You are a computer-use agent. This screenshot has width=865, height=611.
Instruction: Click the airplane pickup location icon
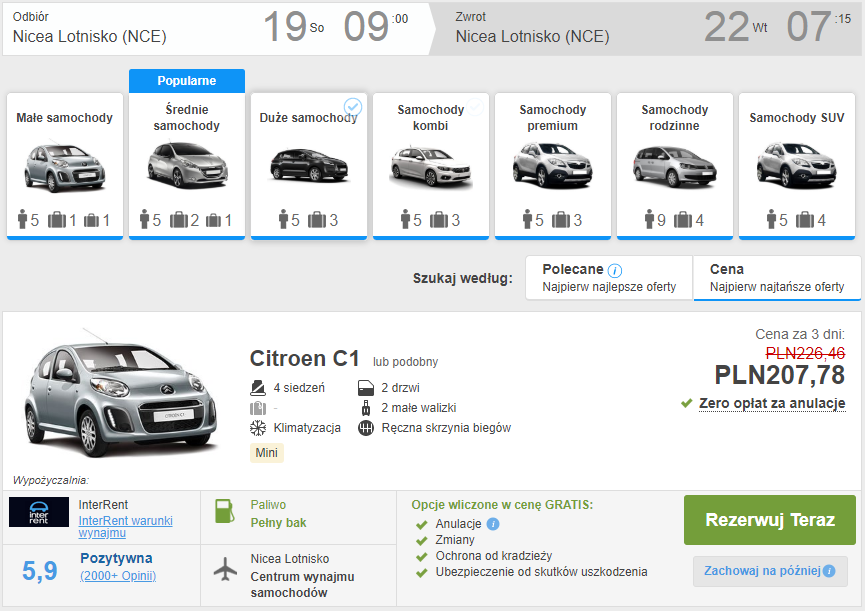point(228,568)
